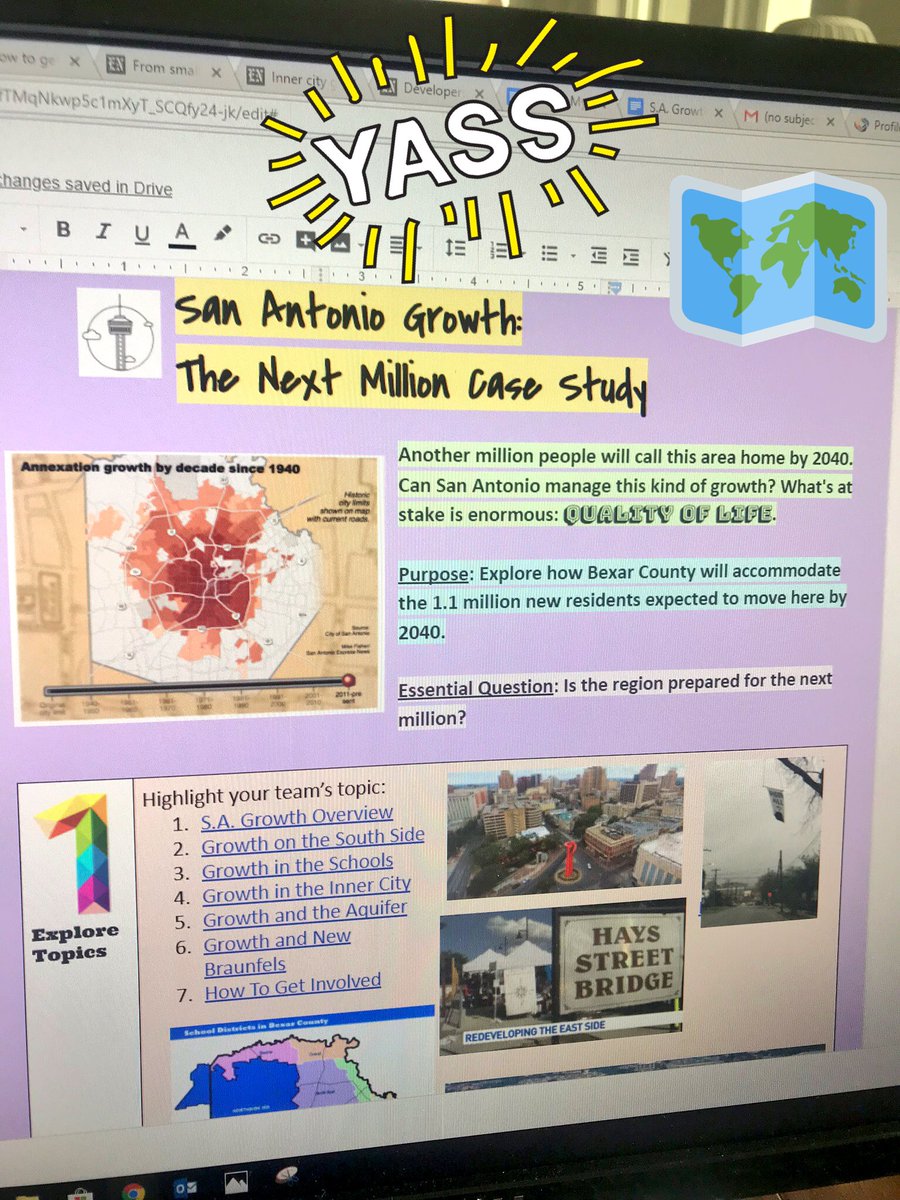Click the "QUALITY OF LIFE" styled text
Viewport: 900px width, 1200px height.
(x=669, y=515)
